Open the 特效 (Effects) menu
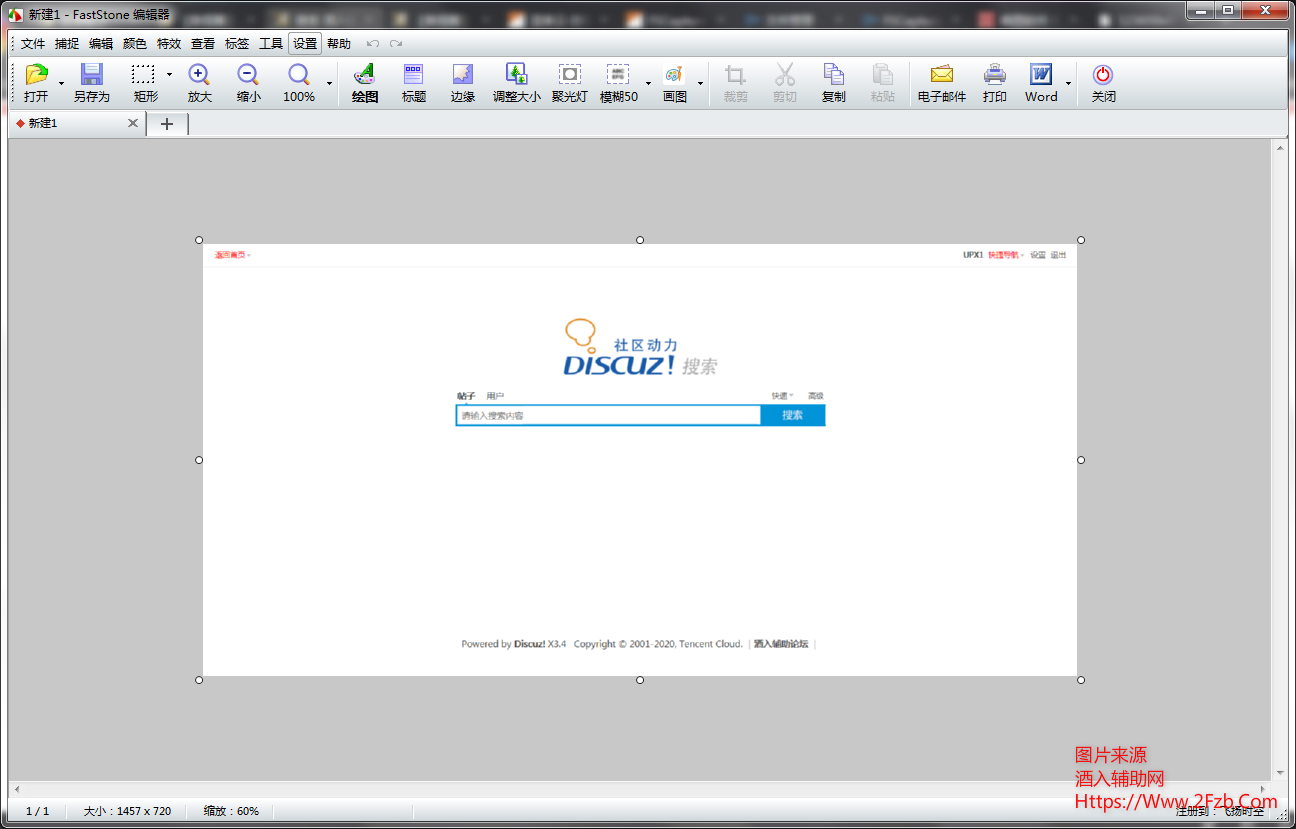The width and height of the screenshot is (1296, 829). pyautogui.click(x=169, y=44)
